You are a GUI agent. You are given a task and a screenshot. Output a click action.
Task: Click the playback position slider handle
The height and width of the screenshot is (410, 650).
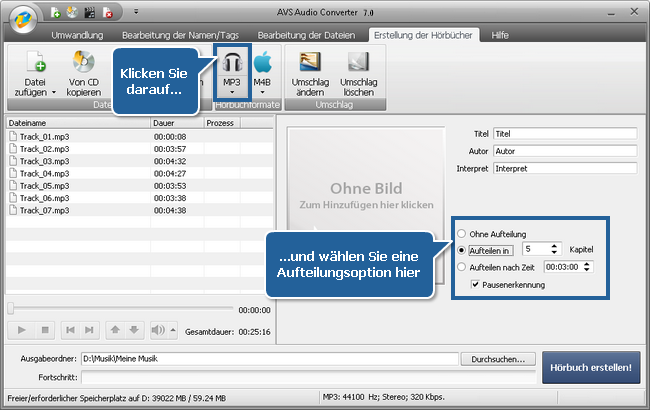[x=11, y=309]
